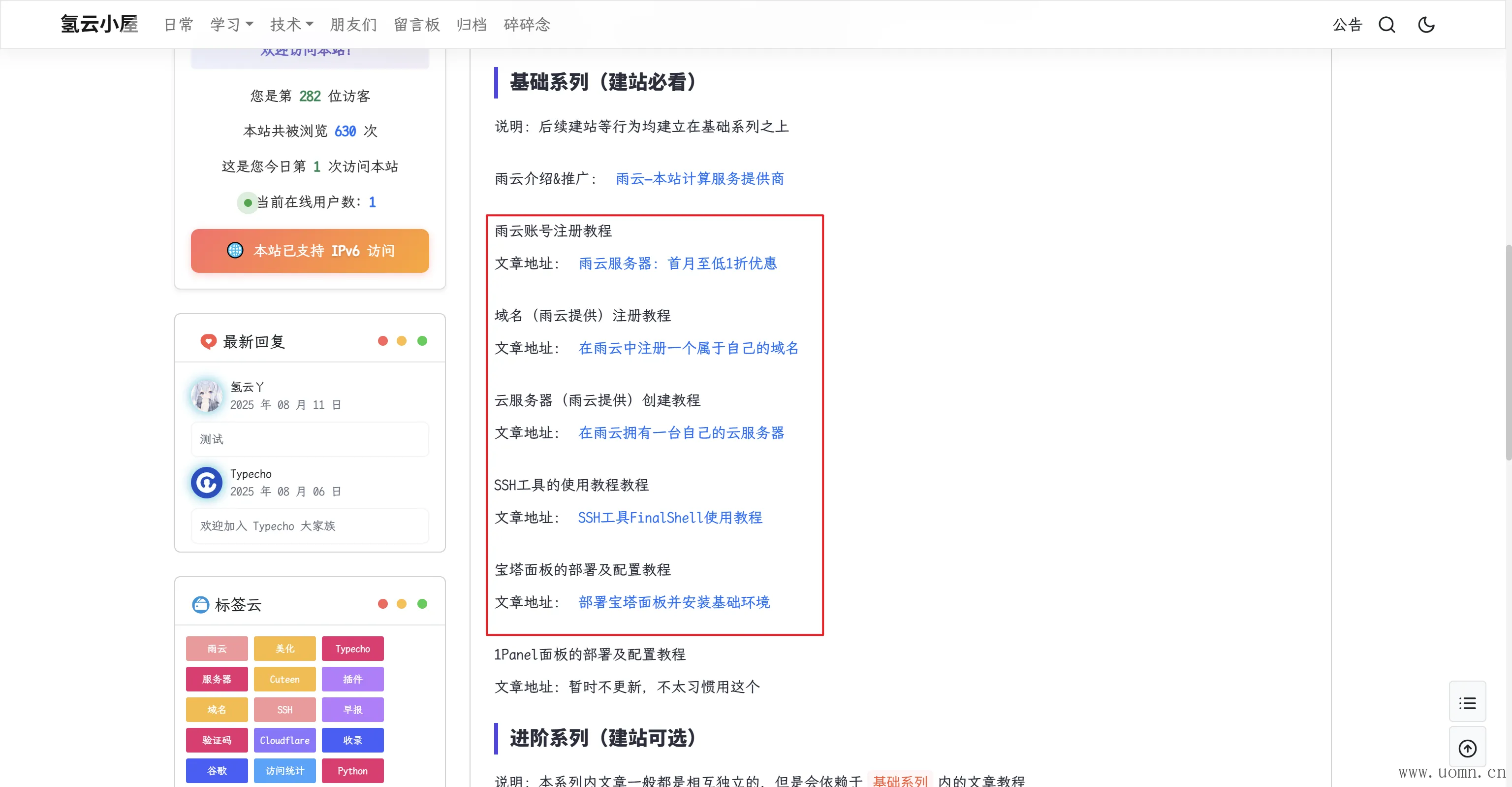The width and height of the screenshot is (1512, 787).
Task: Click the Typecho commenter avatar icon
Action: pyautogui.click(x=207, y=482)
